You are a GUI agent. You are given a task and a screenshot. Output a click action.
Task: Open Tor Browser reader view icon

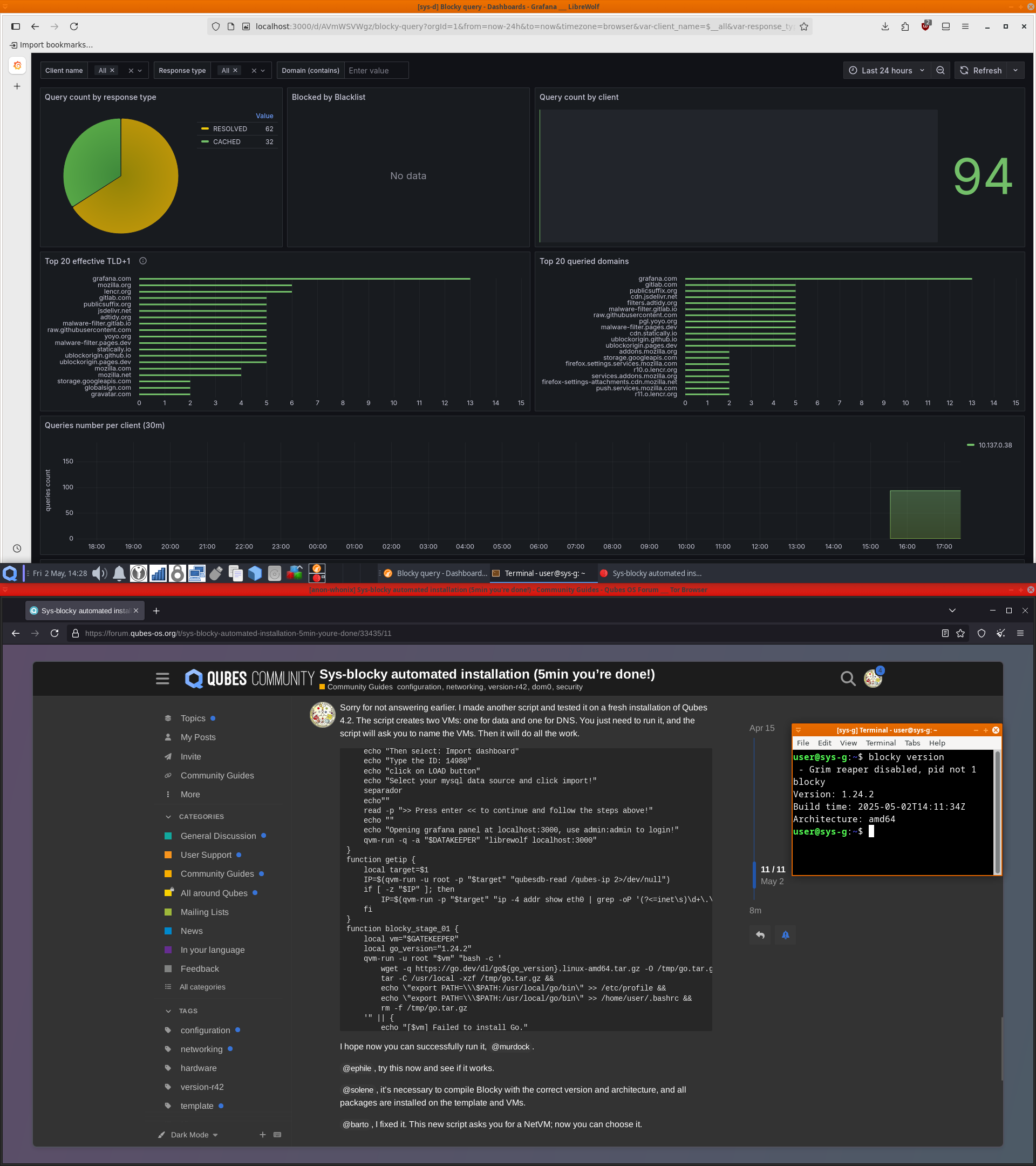945,633
